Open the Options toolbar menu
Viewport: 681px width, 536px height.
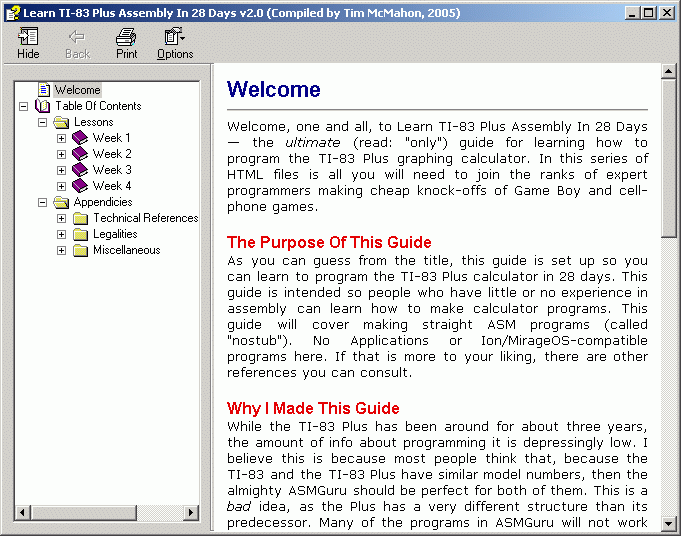[175, 43]
